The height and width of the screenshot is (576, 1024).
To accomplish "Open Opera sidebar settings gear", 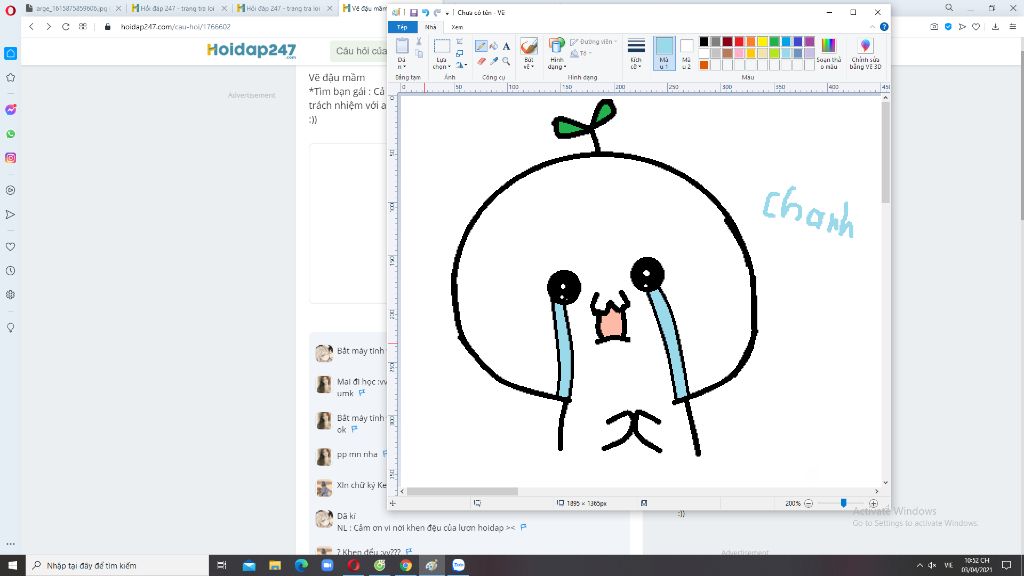I will (10, 295).
